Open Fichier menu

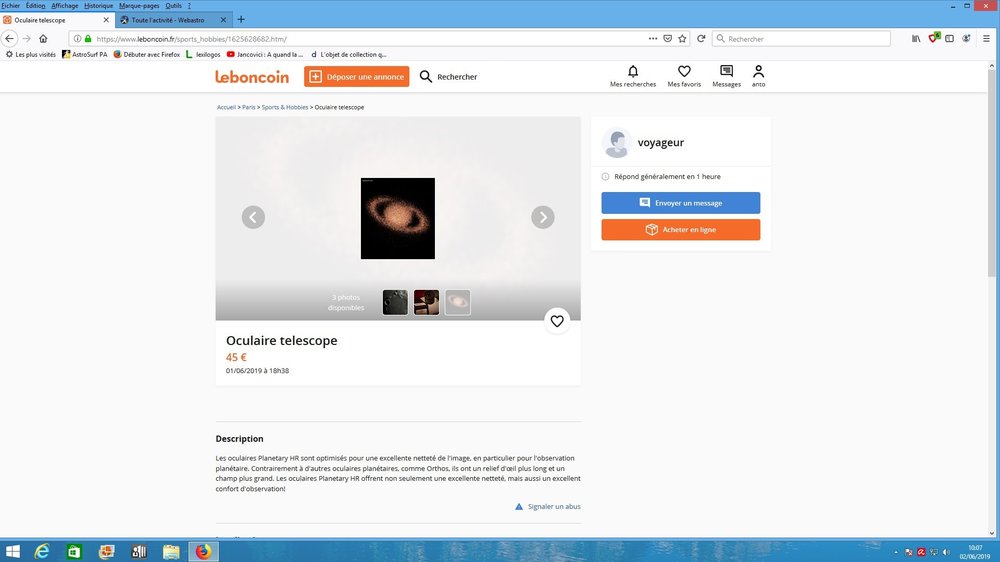(10, 5)
